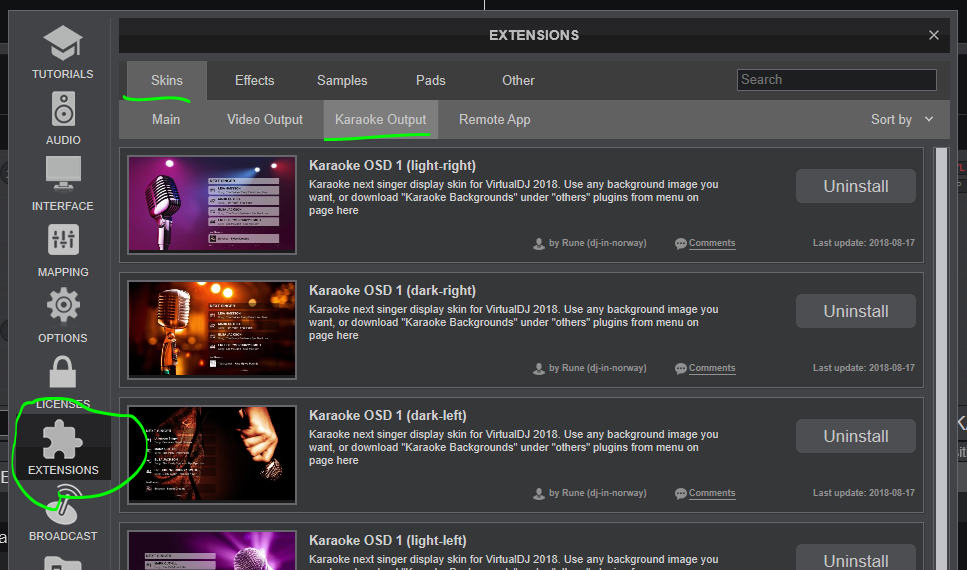This screenshot has width=967, height=570.
Task: Select the Remote App subtab
Action: click(x=495, y=119)
